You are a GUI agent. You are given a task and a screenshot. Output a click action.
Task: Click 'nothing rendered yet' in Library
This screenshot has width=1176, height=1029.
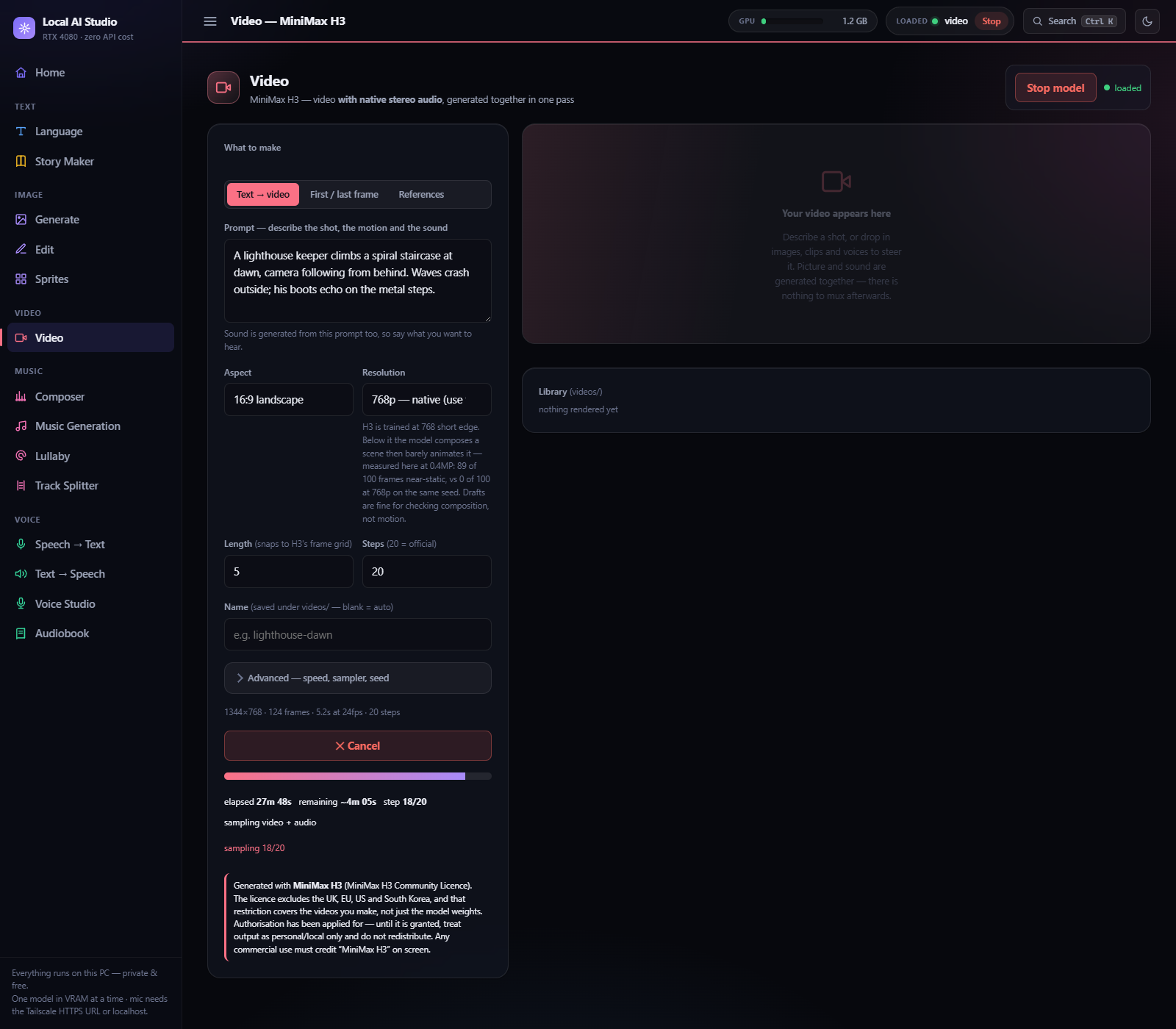click(578, 410)
